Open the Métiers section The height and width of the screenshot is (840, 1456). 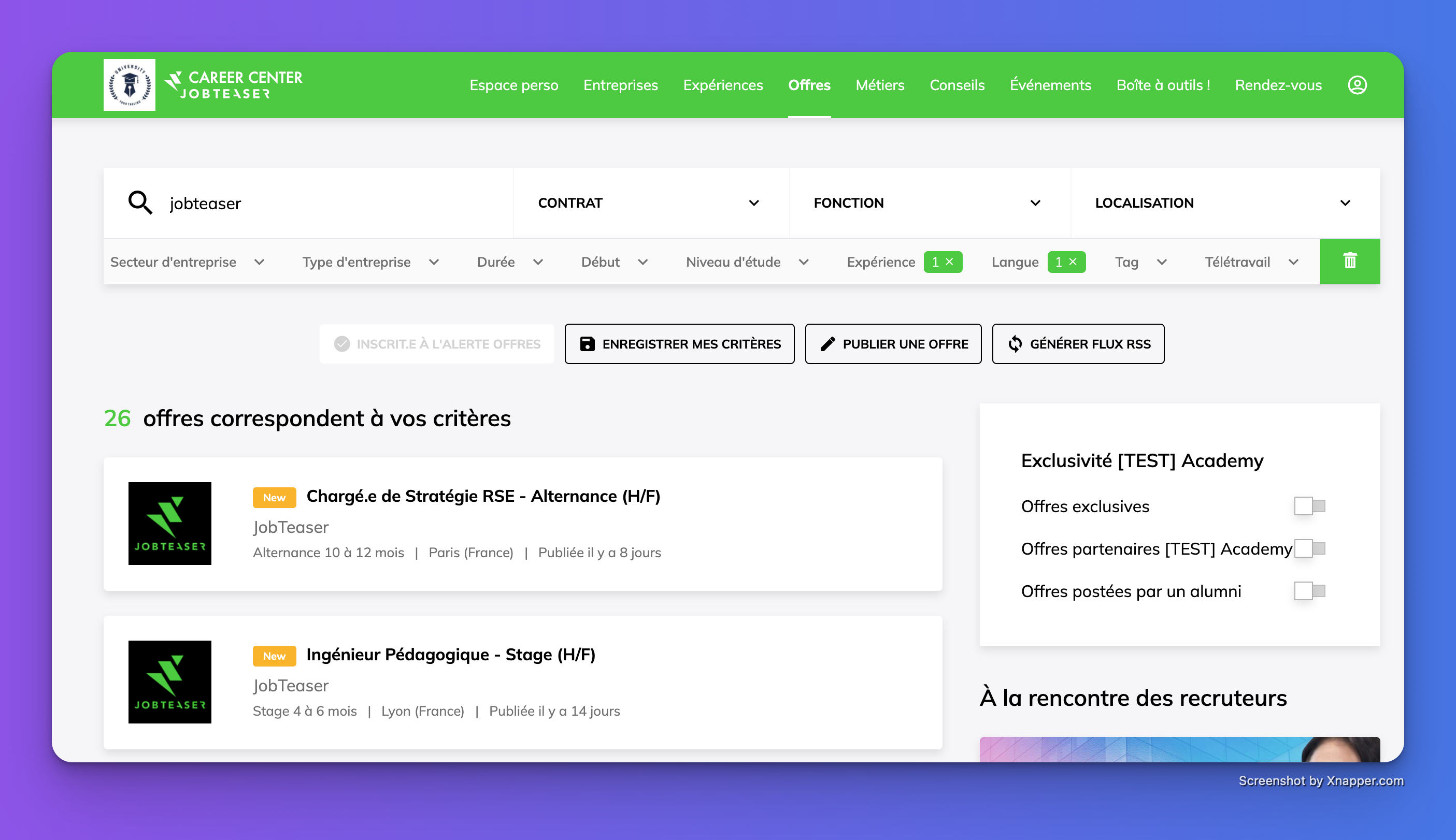point(879,85)
